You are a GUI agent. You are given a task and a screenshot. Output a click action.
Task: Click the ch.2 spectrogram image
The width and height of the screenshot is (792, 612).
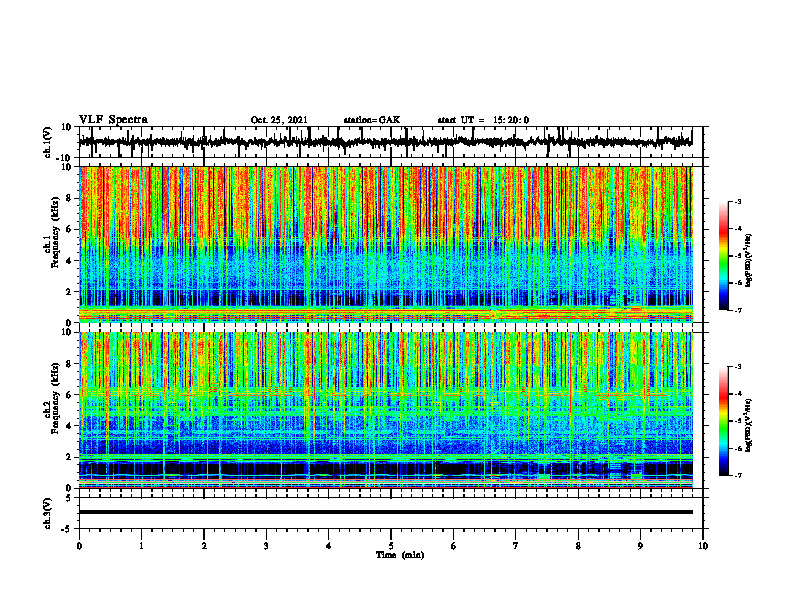tap(385, 410)
